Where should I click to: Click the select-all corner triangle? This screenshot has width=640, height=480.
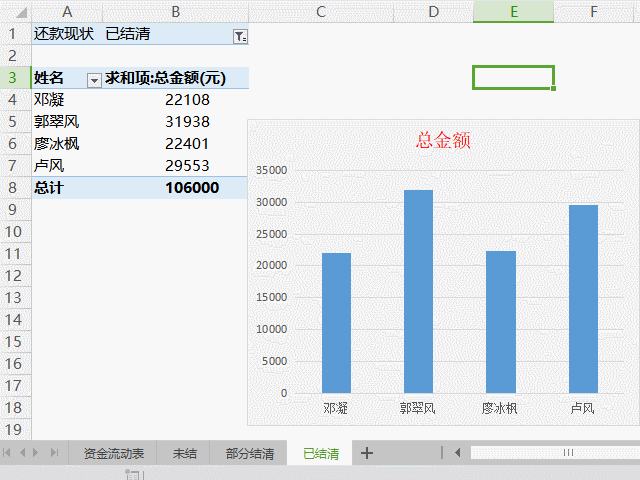click(20, 13)
